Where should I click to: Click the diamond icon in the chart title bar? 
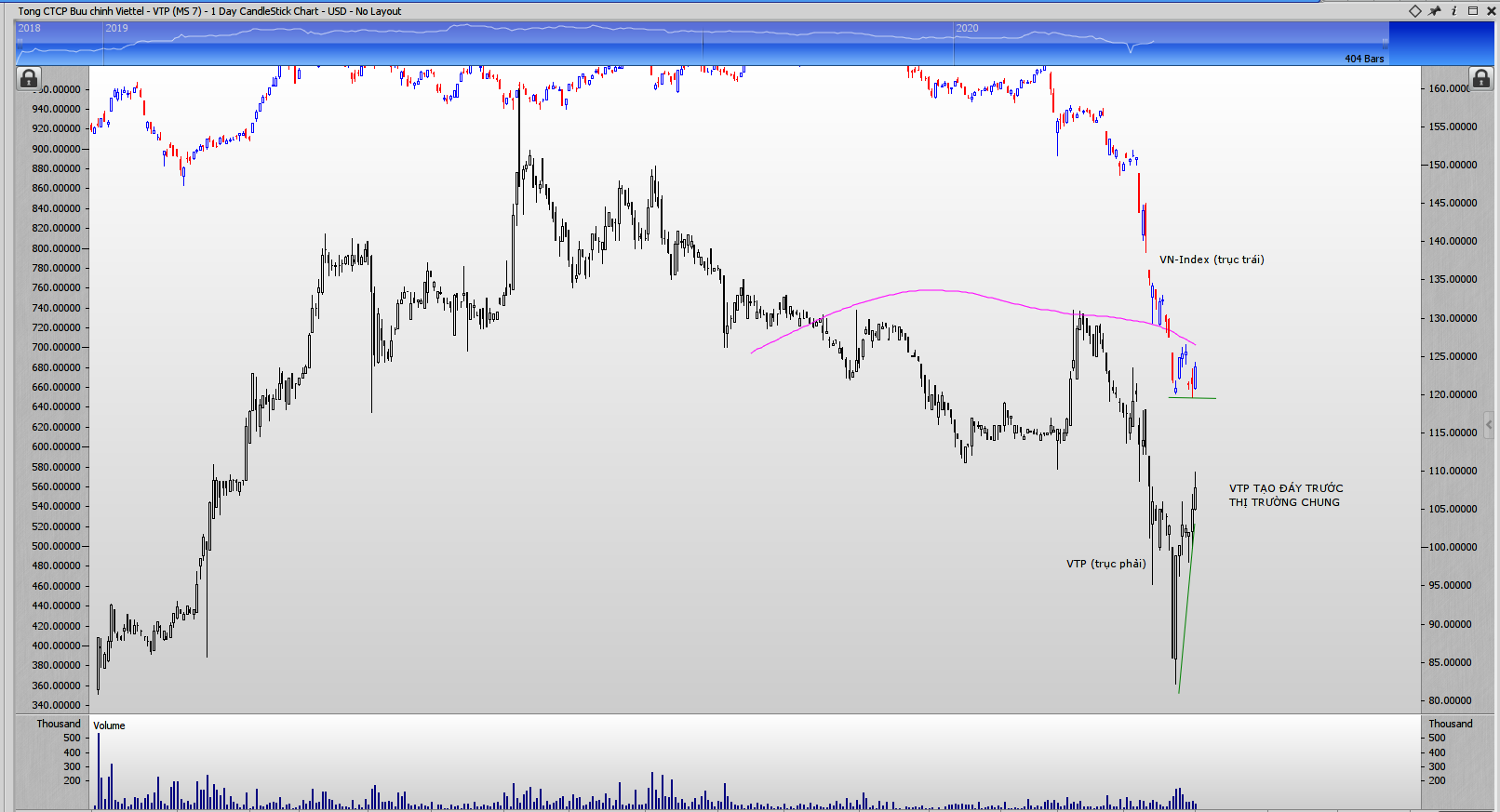tap(1414, 11)
